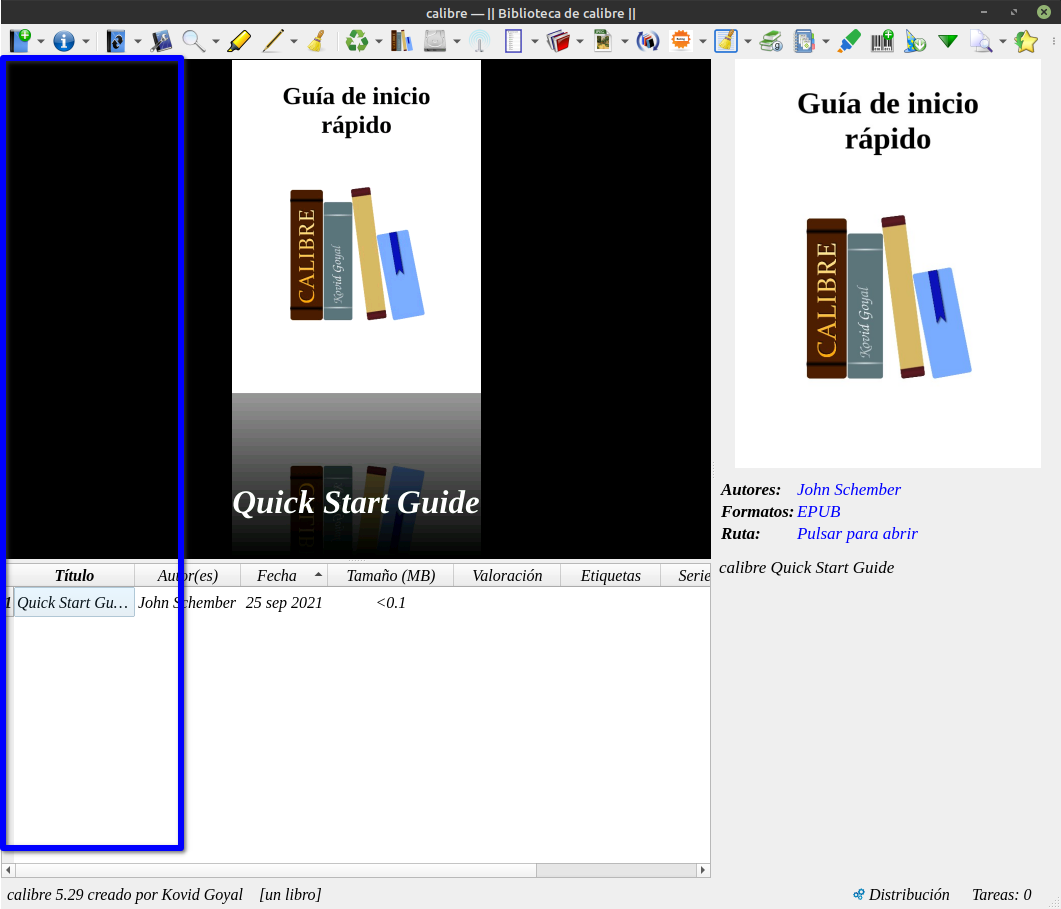The image size is (1061, 909).
Task: Click the John Schember author cell
Action: click(x=187, y=602)
